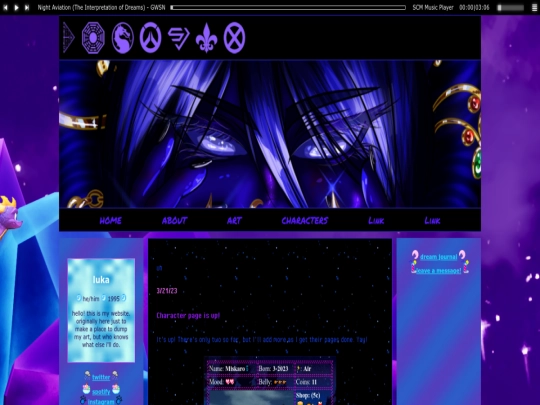Click the Saints Row fleur-de-lis icon
This screenshot has height=405, width=540.
click(x=206, y=38)
